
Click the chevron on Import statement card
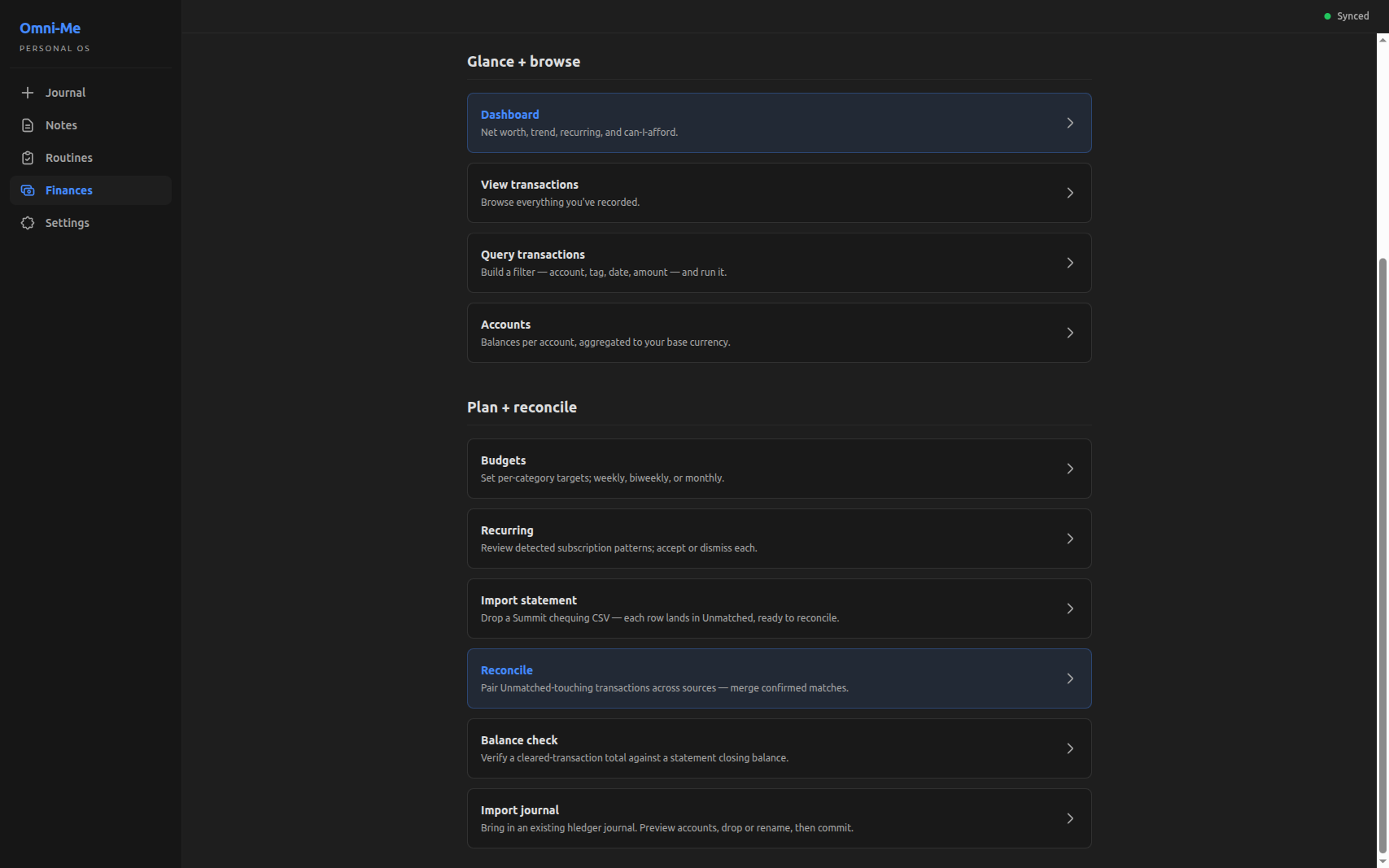tap(1070, 608)
